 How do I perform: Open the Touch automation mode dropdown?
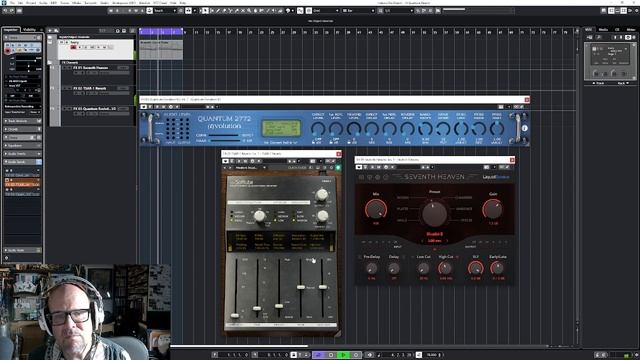(x=165, y=11)
